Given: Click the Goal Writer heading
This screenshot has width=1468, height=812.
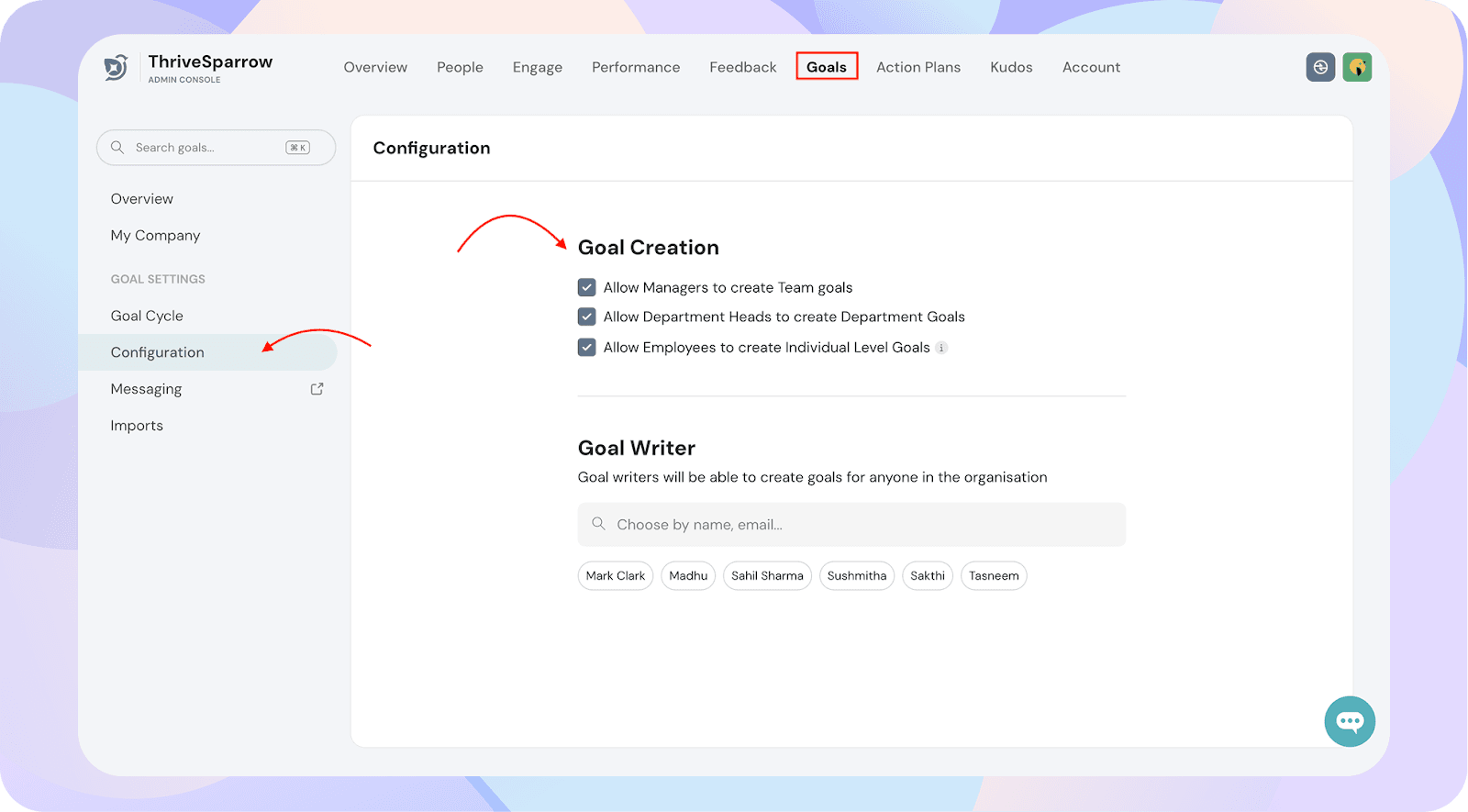Looking at the screenshot, I should [x=637, y=448].
